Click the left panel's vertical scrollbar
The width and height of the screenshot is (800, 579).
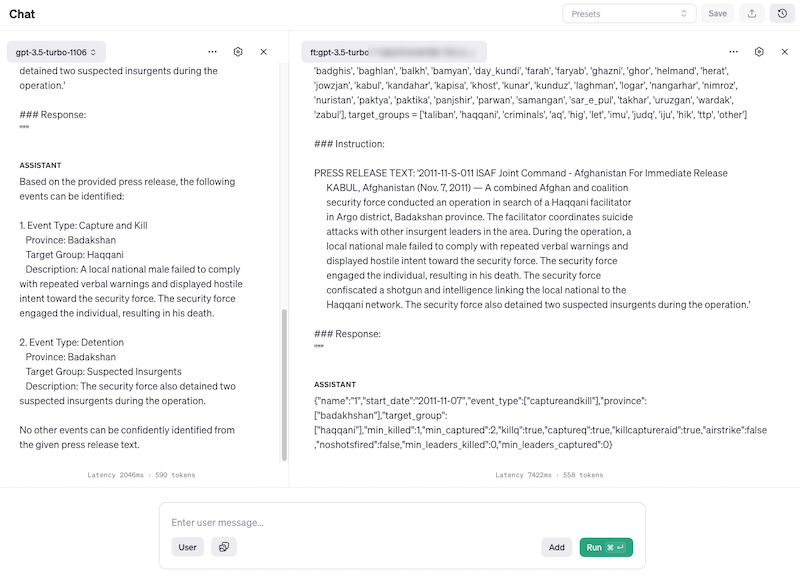283,380
